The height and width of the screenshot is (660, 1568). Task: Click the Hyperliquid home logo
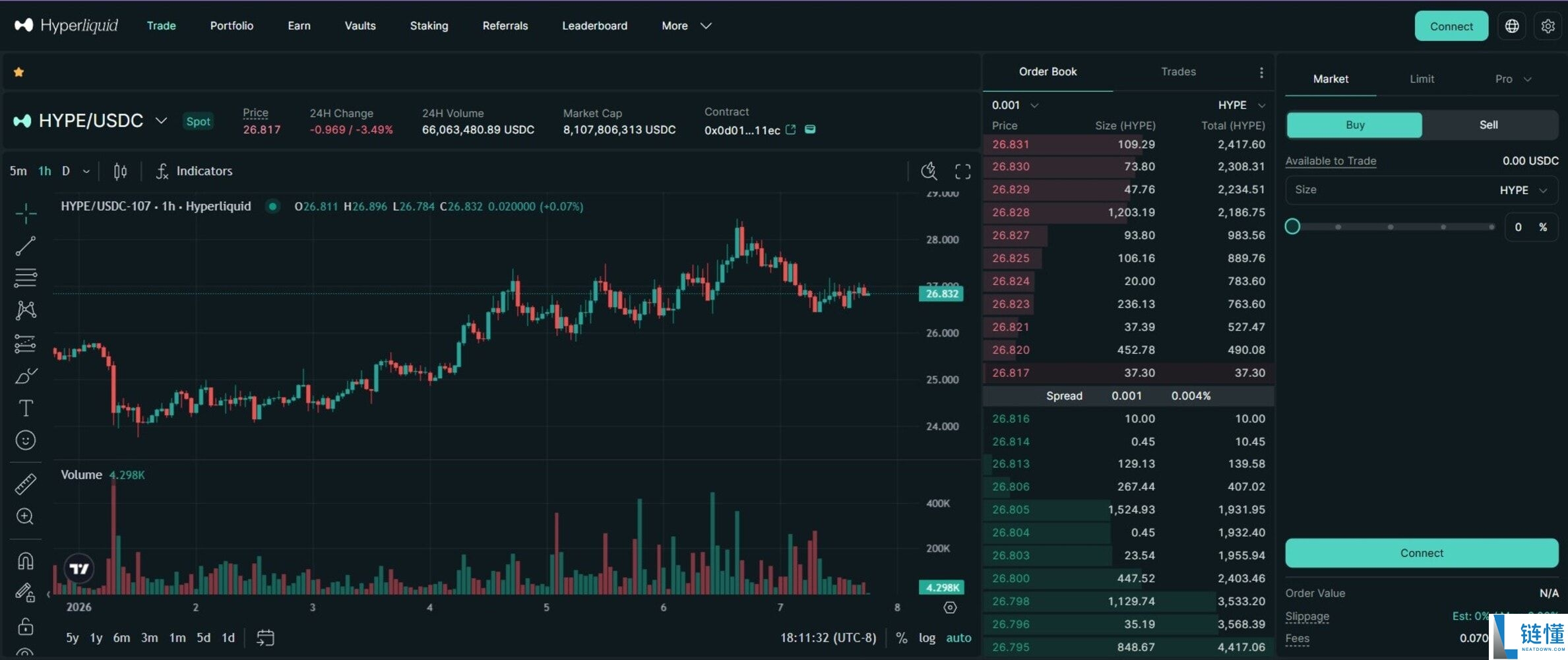pos(66,25)
